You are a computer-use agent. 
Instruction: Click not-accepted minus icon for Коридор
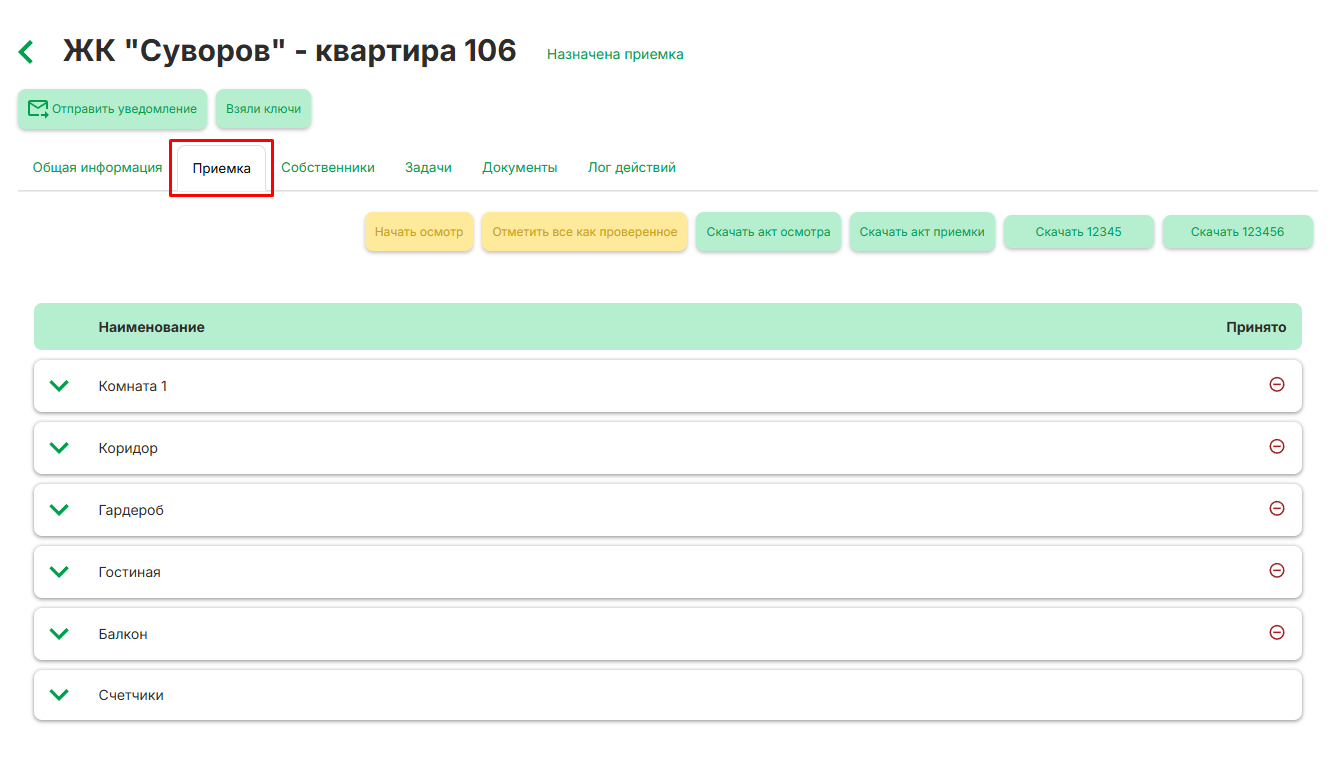[1276, 446]
